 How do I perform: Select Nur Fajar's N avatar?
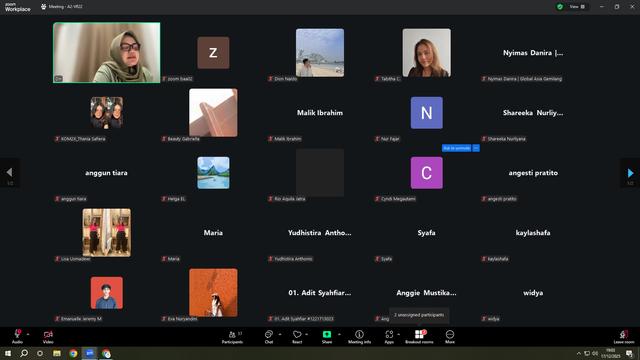click(427, 113)
